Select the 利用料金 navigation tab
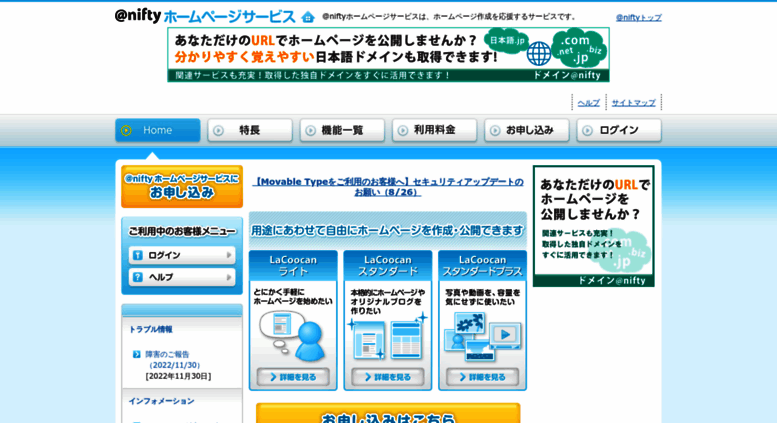Viewport: 777px width, 423px height. pyautogui.click(x=435, y=130)
